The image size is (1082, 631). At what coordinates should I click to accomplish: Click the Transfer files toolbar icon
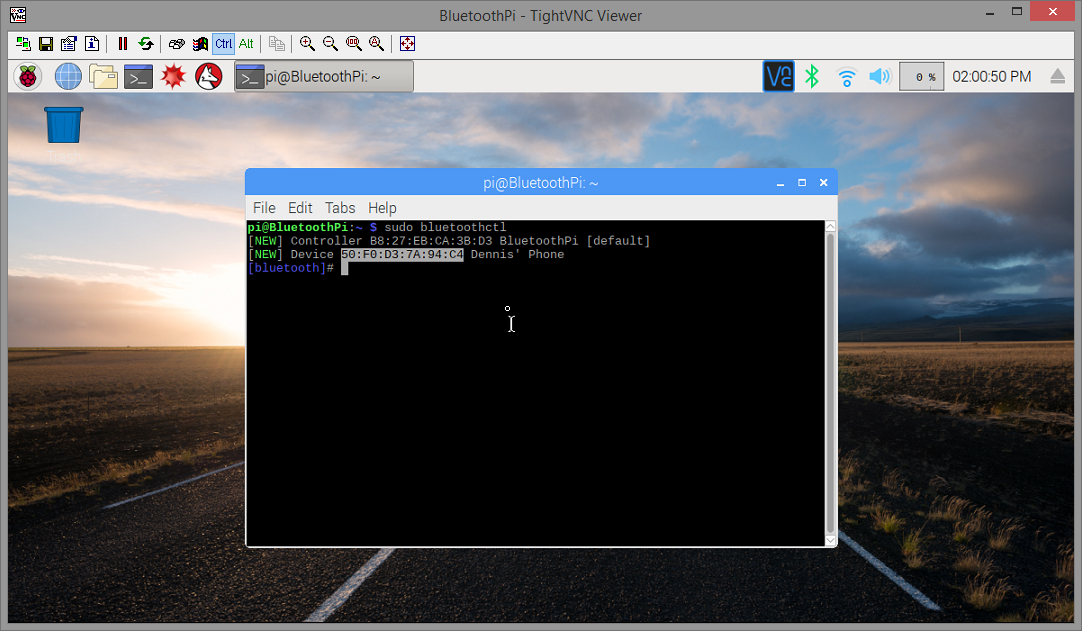click(277, 43)
